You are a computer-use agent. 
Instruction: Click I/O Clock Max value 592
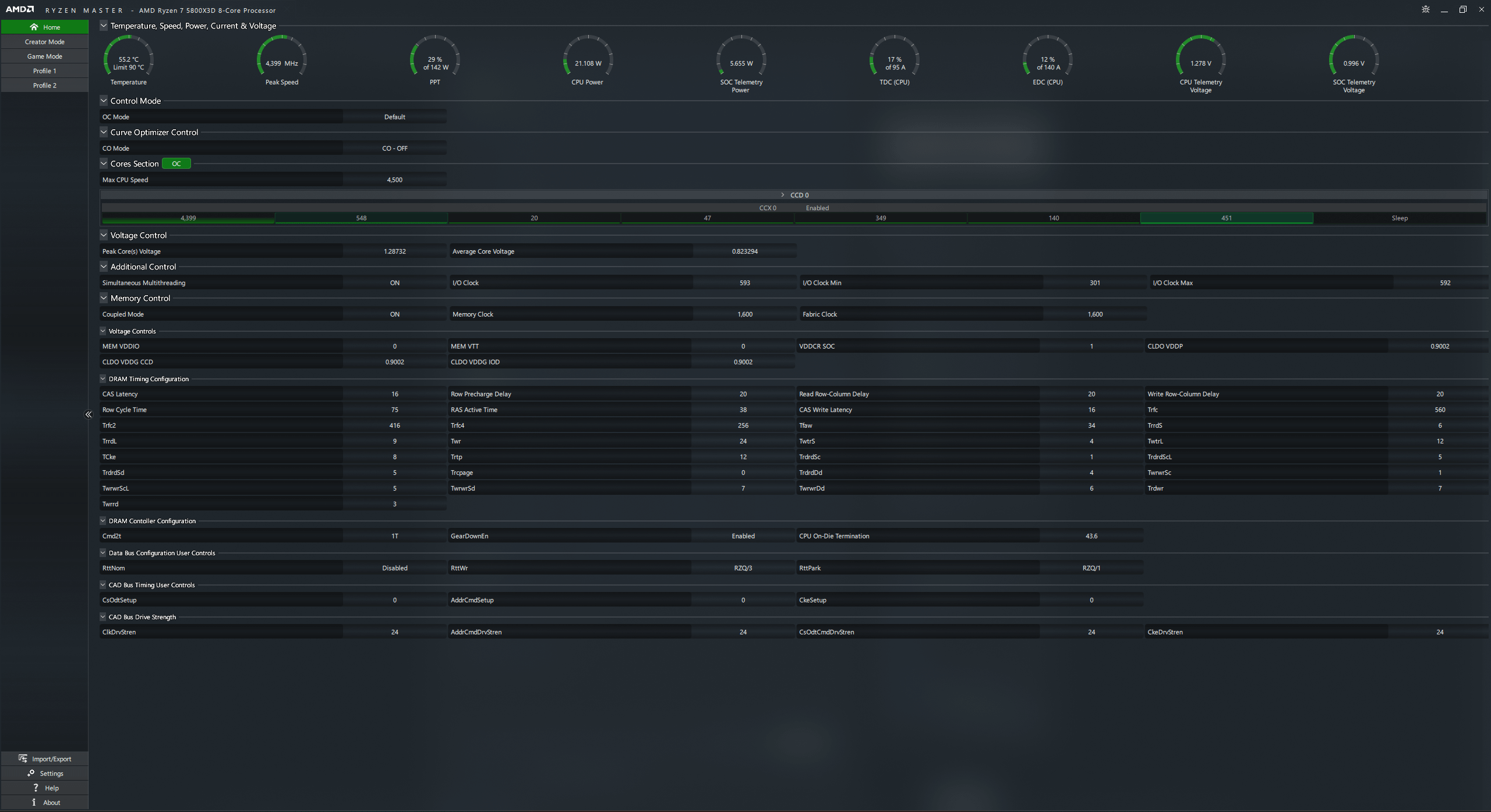click(1445, 283)
